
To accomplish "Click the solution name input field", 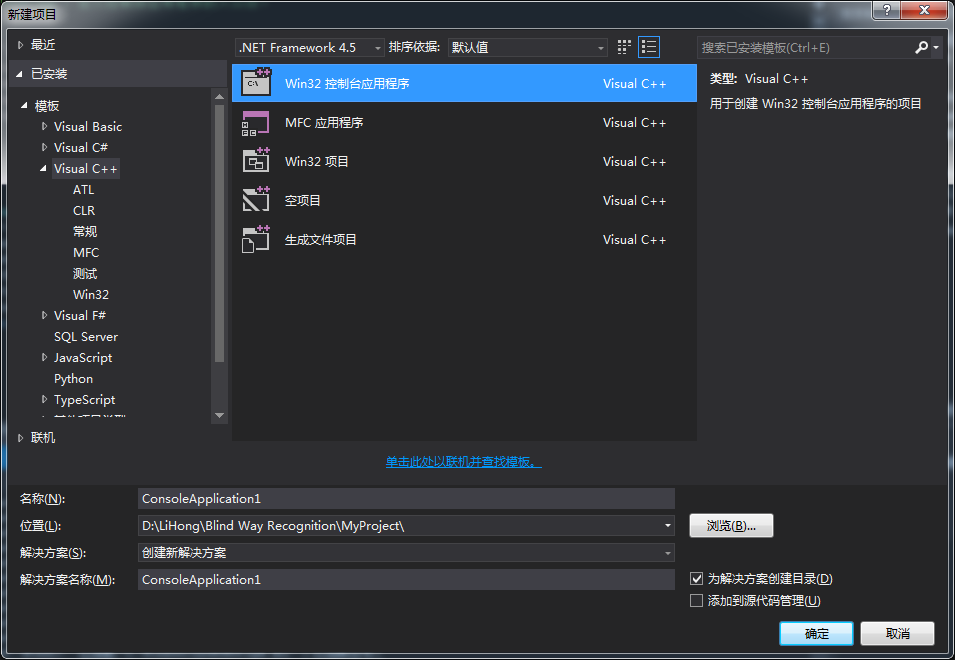I will coord(406,580).
